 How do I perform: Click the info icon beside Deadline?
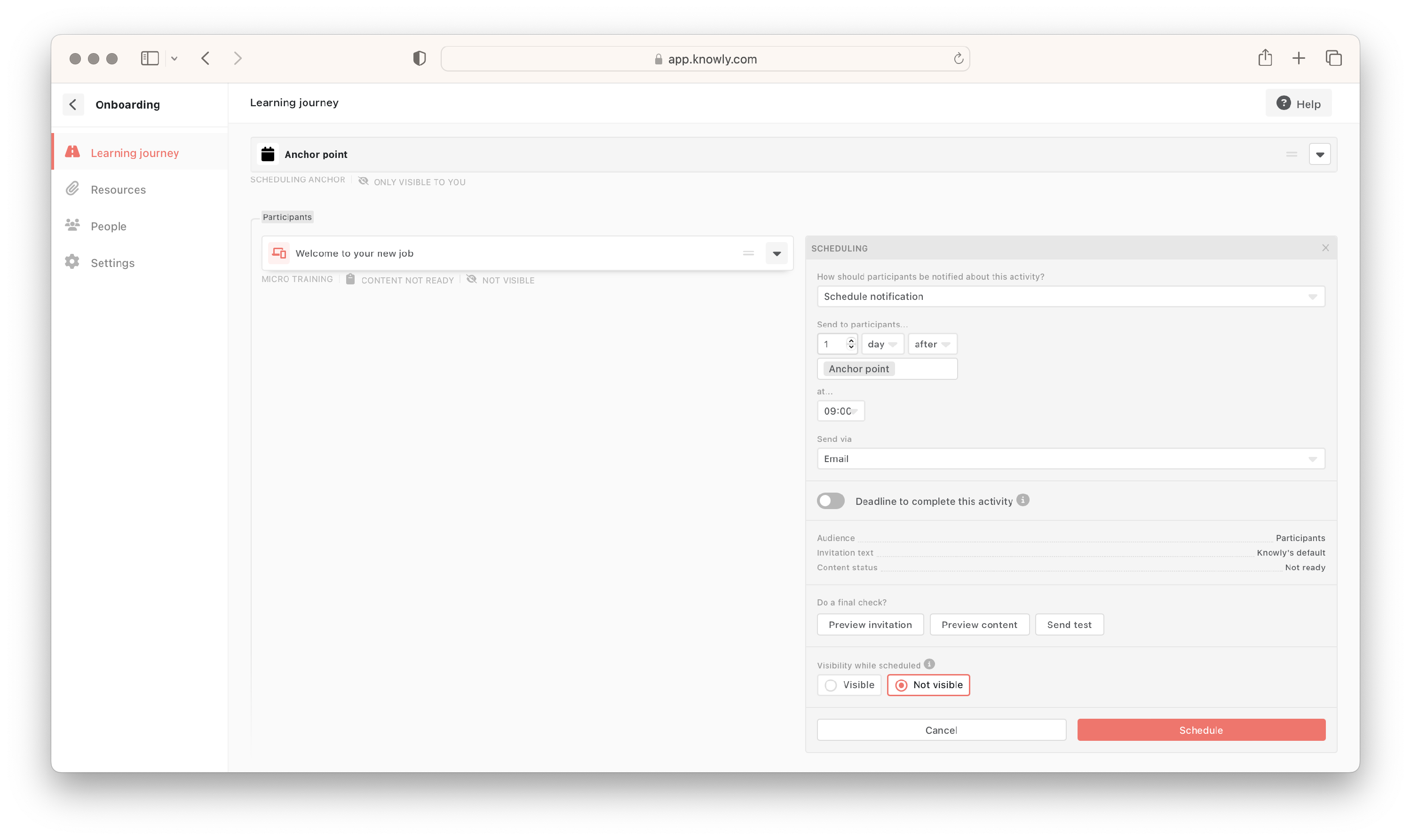tap(1023, 500)
